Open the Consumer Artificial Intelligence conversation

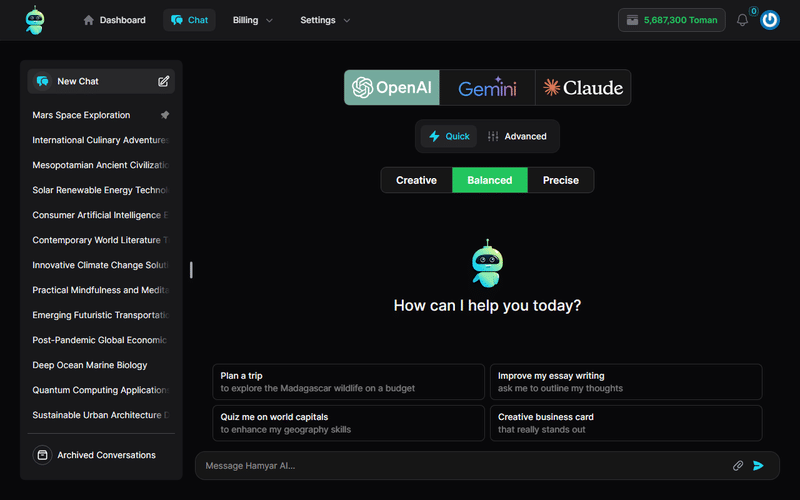coord(101,215)
